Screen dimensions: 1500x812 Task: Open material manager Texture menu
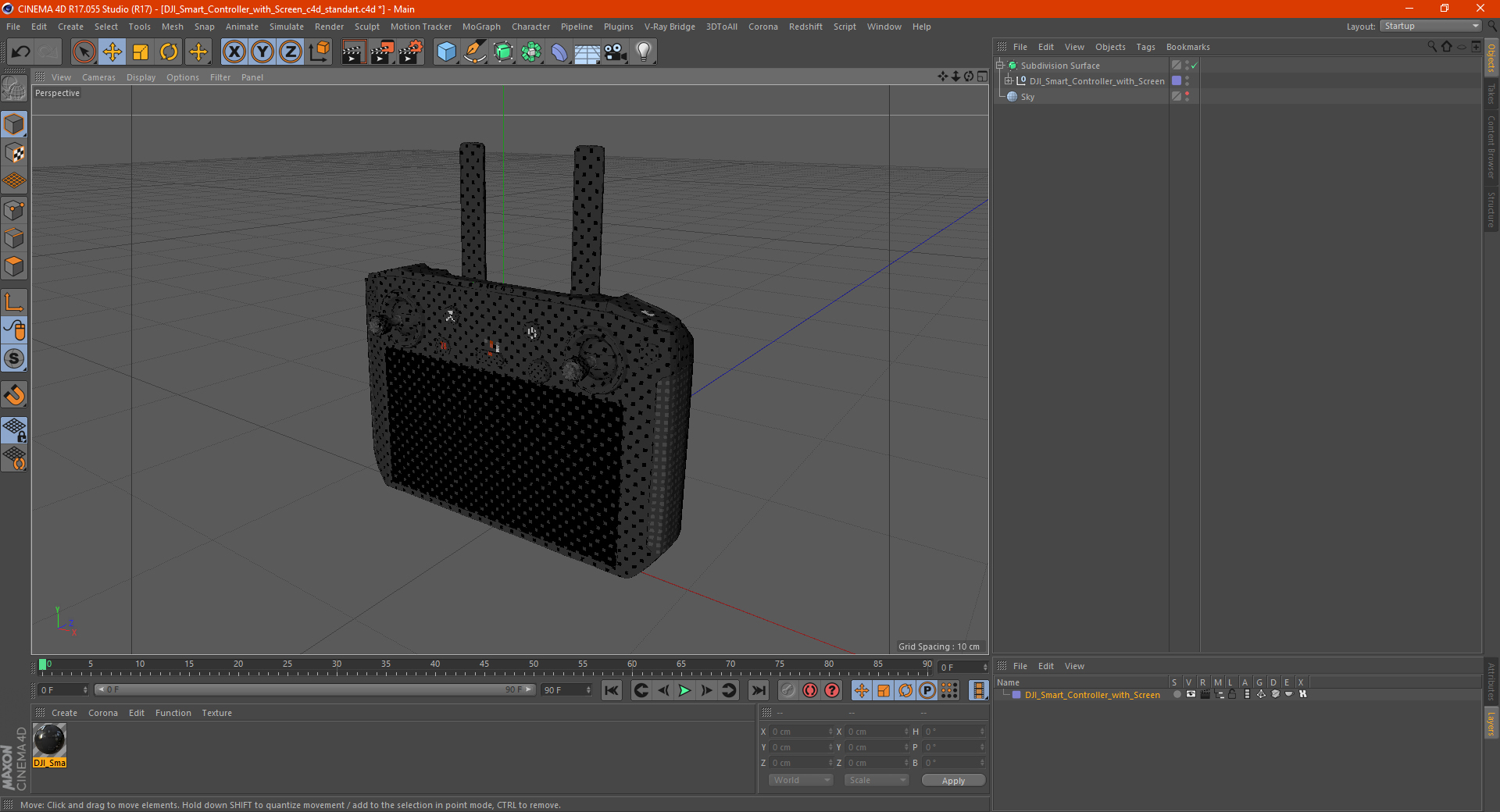pos(216,713)
